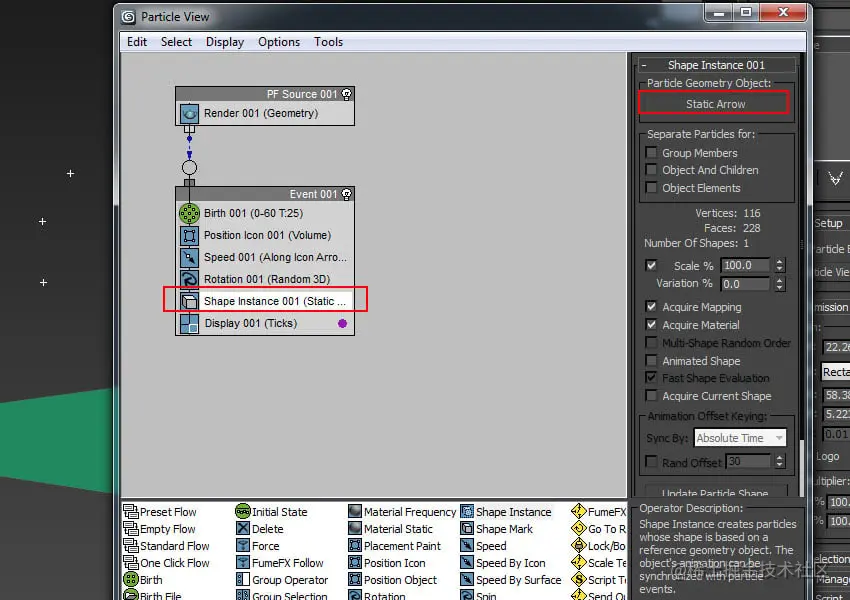Select Speed By Surface in depot
Image resolution: width=850 pixels, height=600 pixels.
[511, 580]
